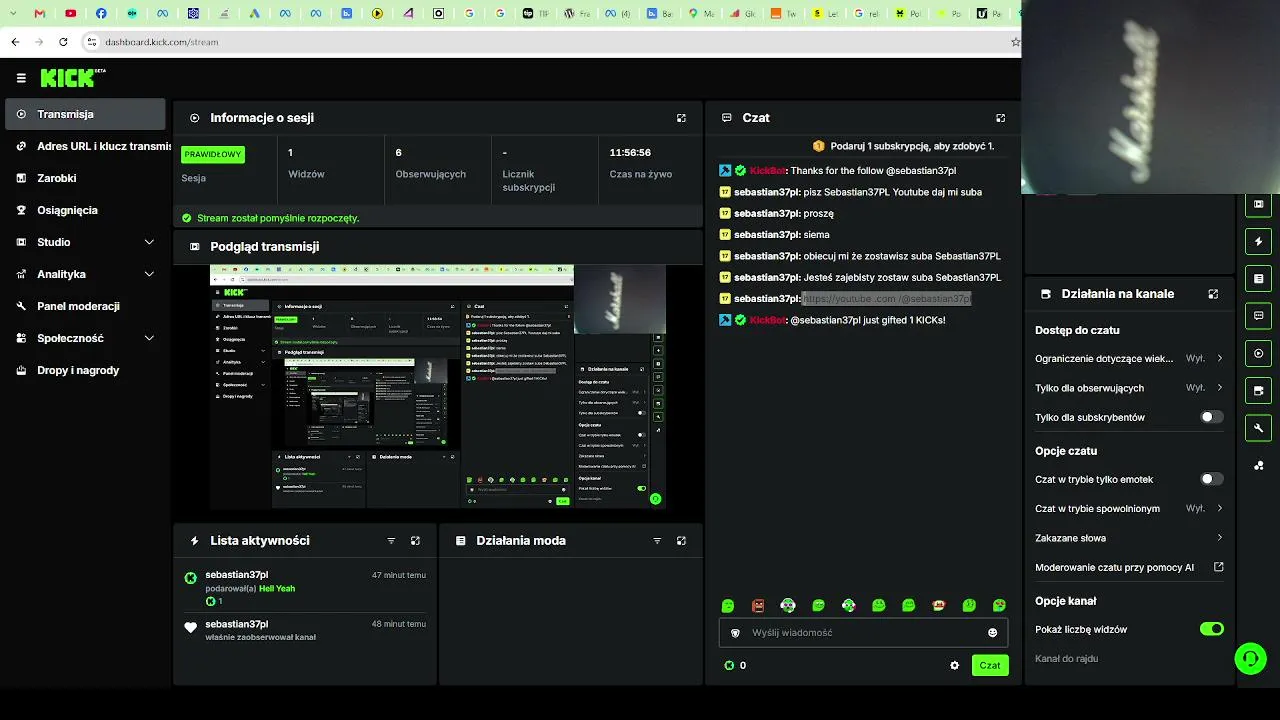
Task: Turn off Pokaż liczbę widzów
Action: coord(1211,630)
